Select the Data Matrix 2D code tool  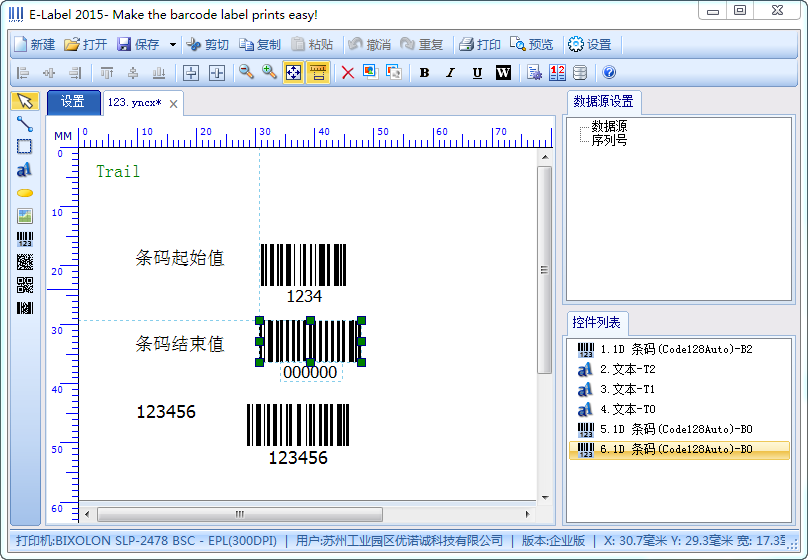[x=25, y=262]
